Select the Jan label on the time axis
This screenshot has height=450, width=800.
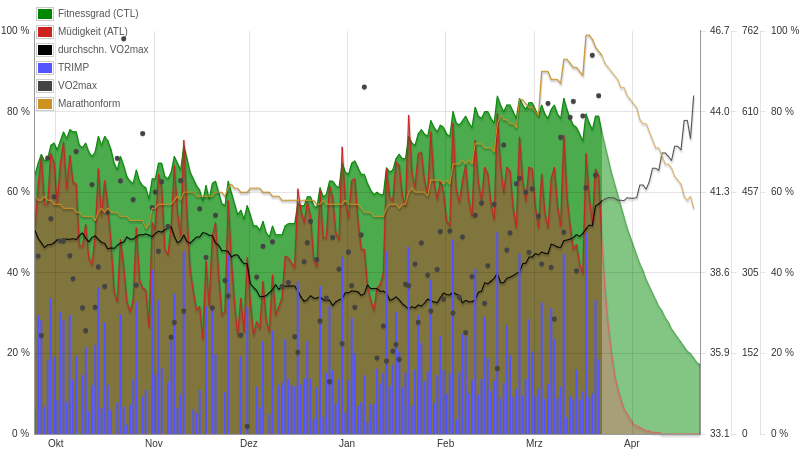tap(347, 443)
